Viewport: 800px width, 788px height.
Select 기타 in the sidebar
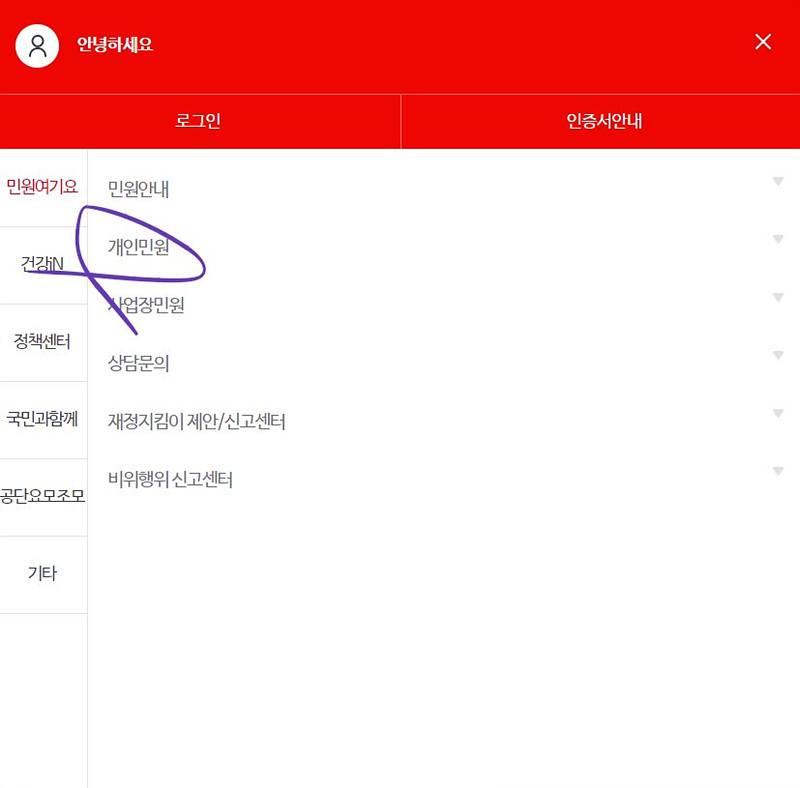click(43, 574)
